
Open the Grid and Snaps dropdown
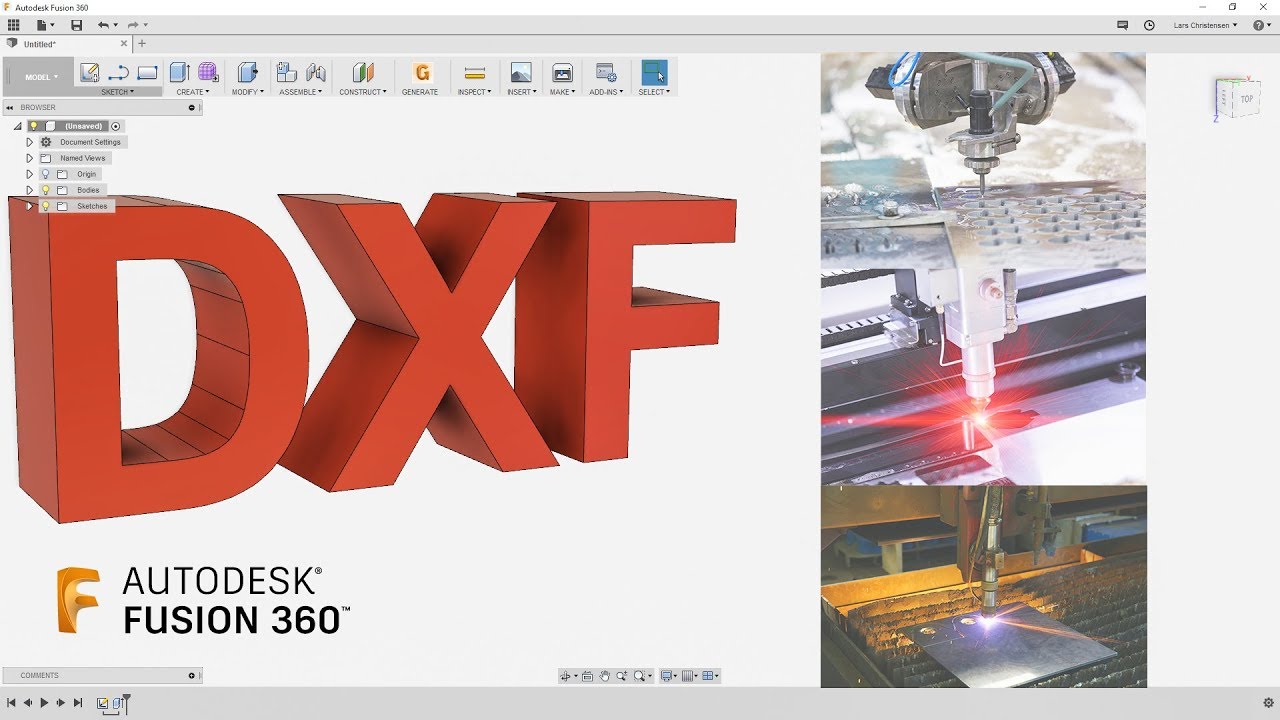coord(690,676)
